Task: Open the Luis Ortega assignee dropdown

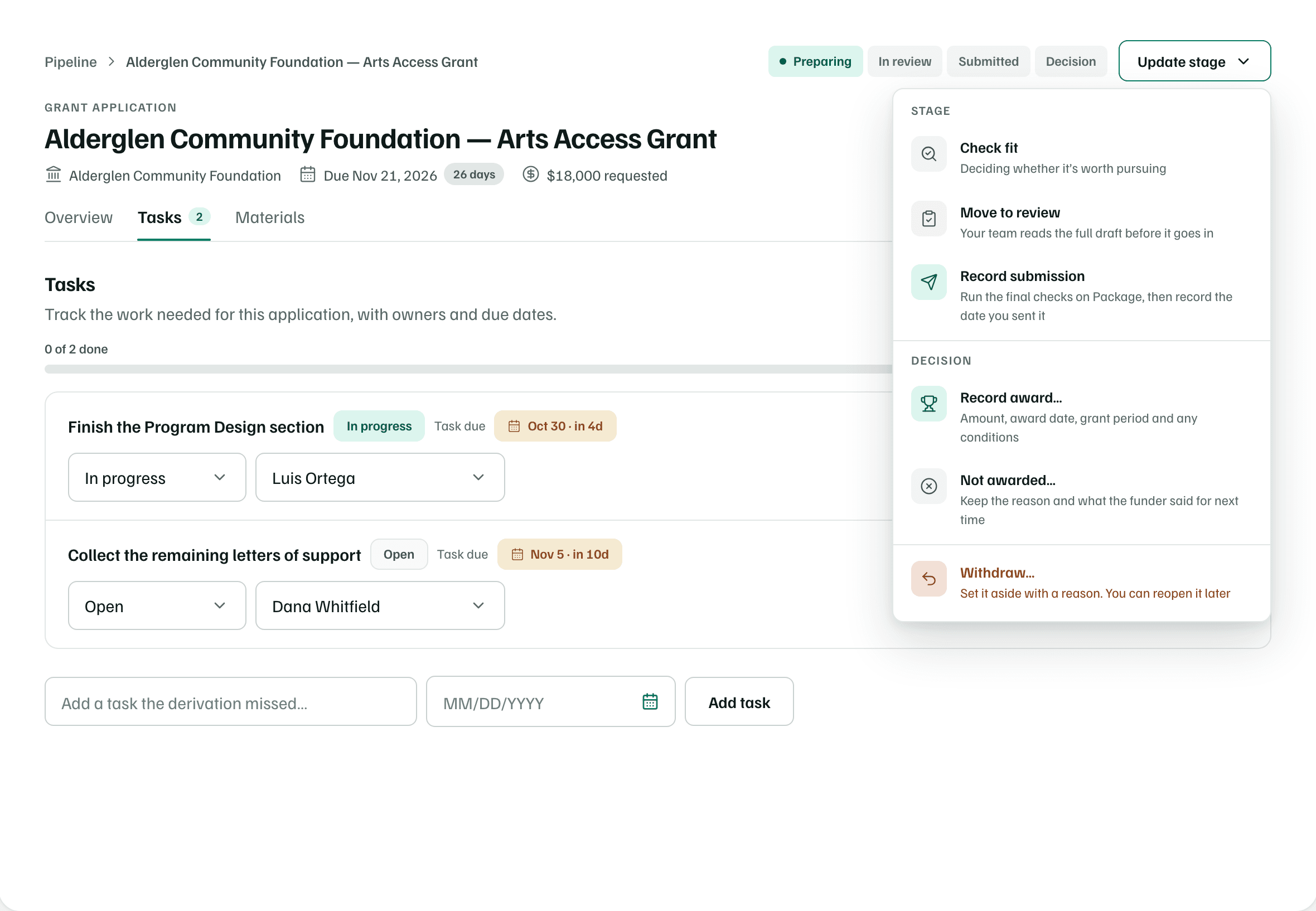Action: click(x=380, y=477)
